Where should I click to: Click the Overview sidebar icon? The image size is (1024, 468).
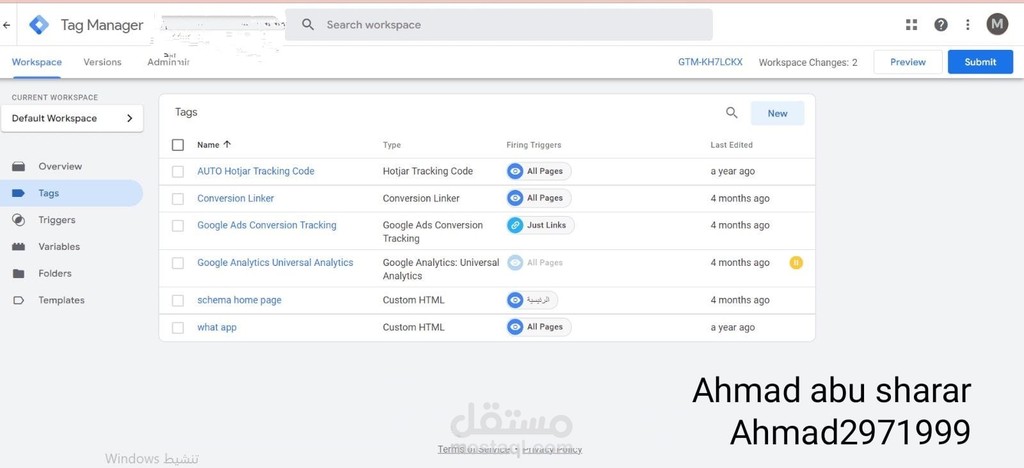(x=18, y=166)
